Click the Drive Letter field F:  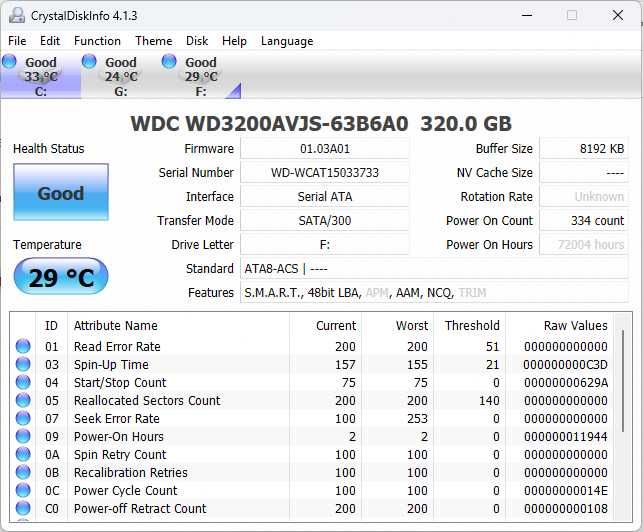(x=324, y=245)
